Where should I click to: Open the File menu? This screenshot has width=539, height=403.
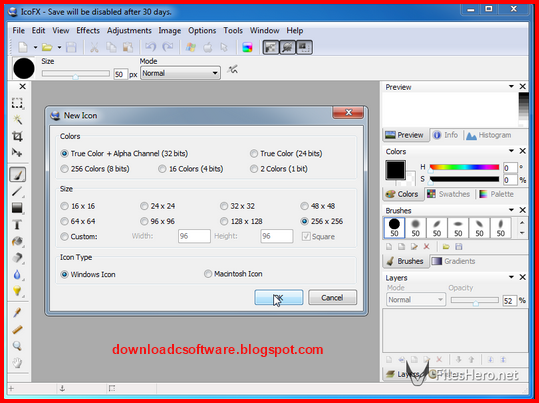pos(19,31)
